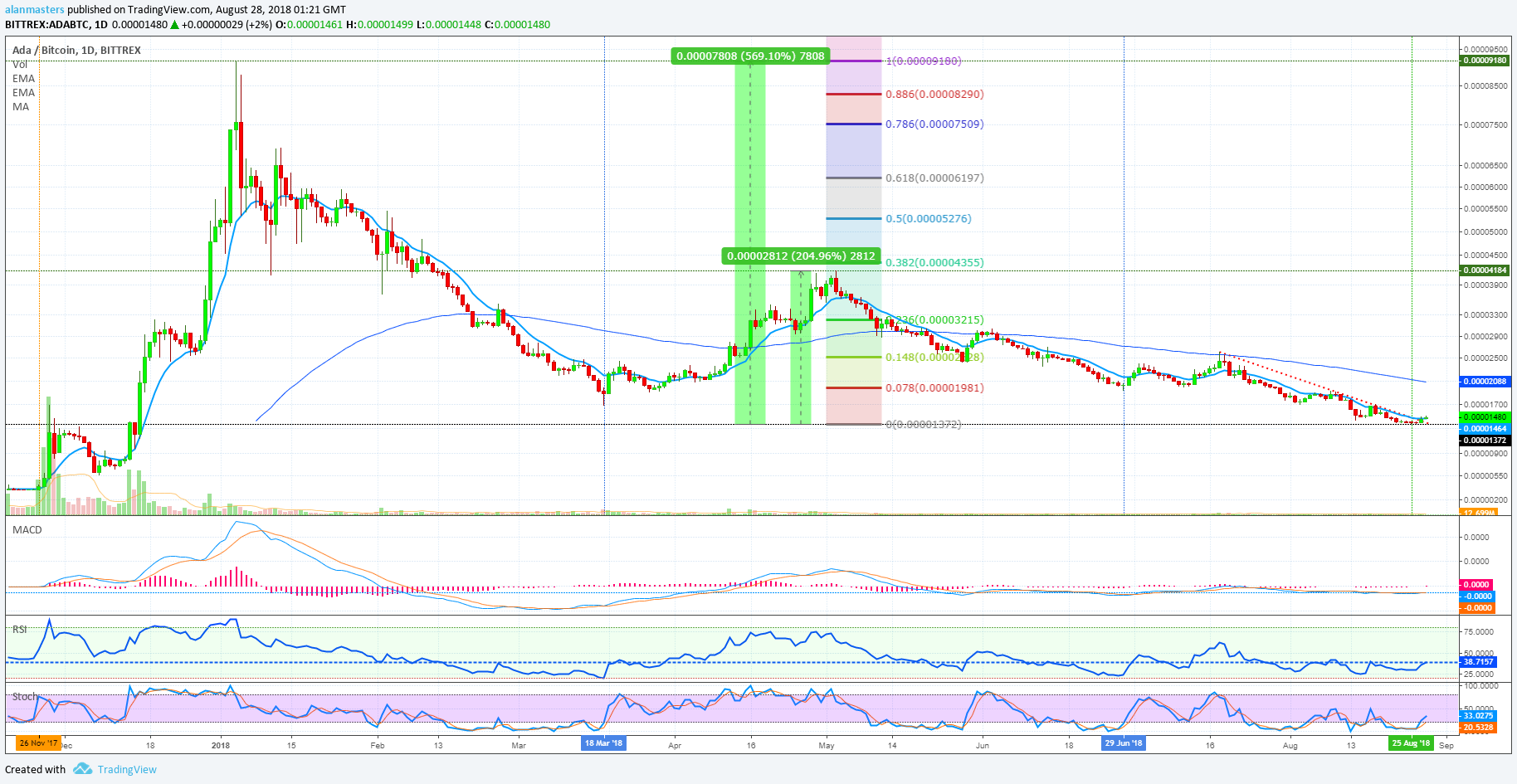
Task: Click the header high value H:0.00001499
Action: point(379,25)
